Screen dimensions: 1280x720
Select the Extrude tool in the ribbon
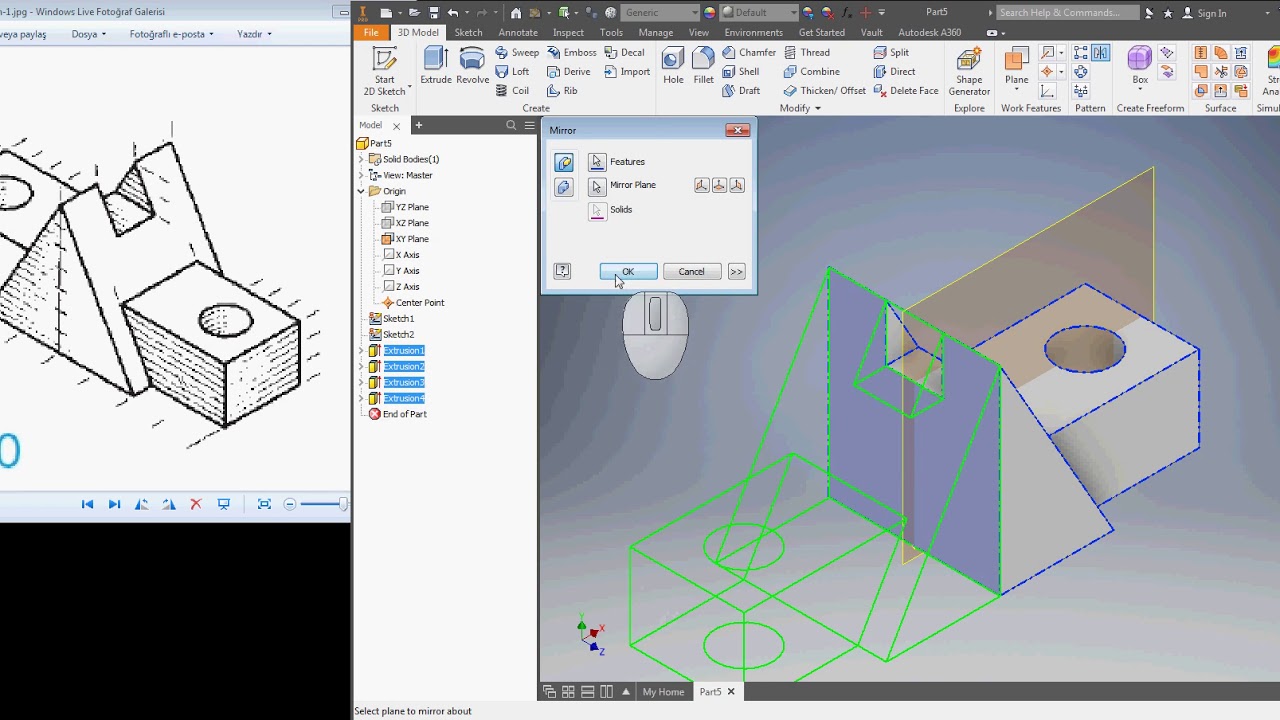tap(435, 66)
